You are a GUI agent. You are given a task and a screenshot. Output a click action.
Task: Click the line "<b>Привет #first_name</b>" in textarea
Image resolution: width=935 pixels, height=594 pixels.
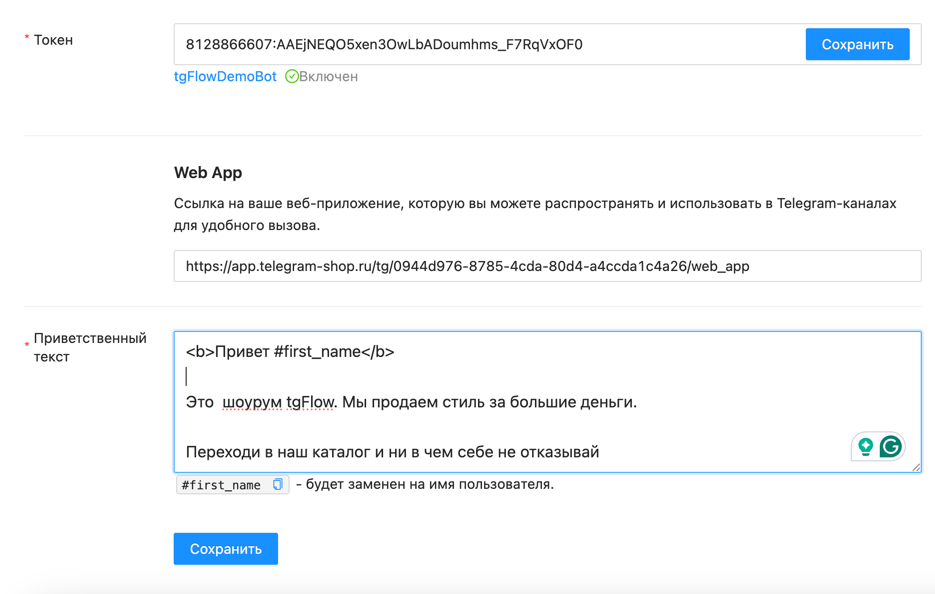(290, 351)
